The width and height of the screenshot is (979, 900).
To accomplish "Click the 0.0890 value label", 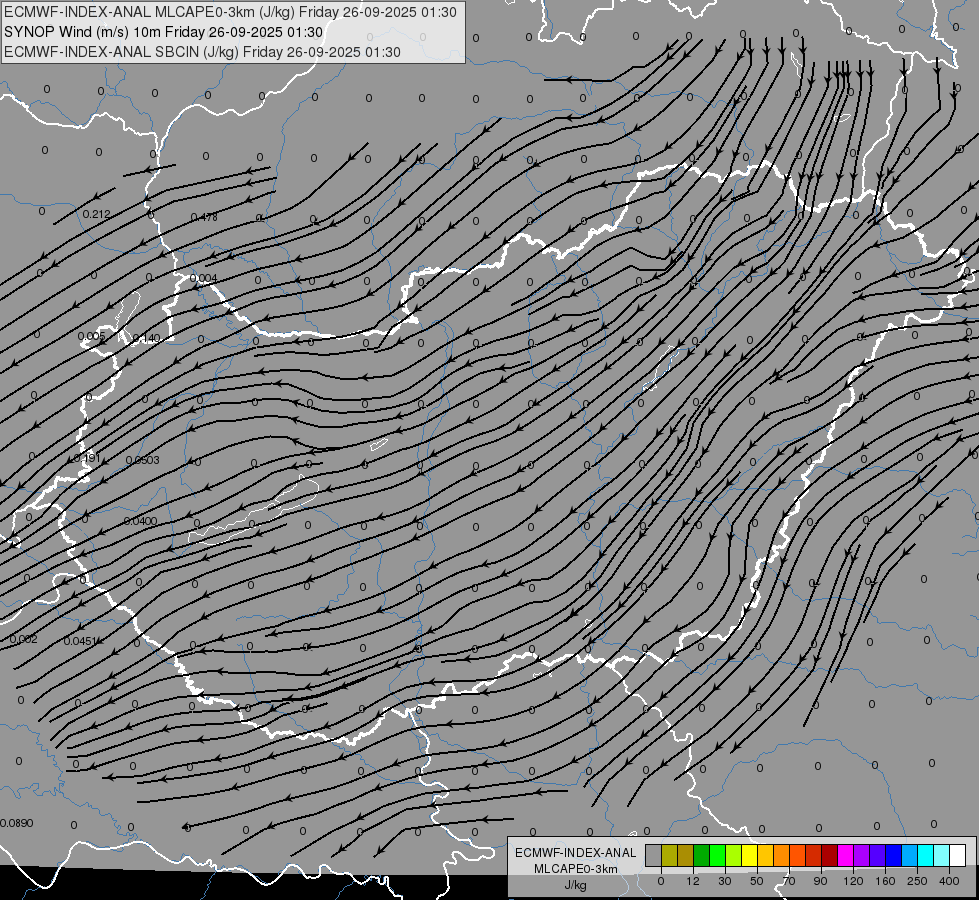I will pyautogui.click(x=16, y=823).
